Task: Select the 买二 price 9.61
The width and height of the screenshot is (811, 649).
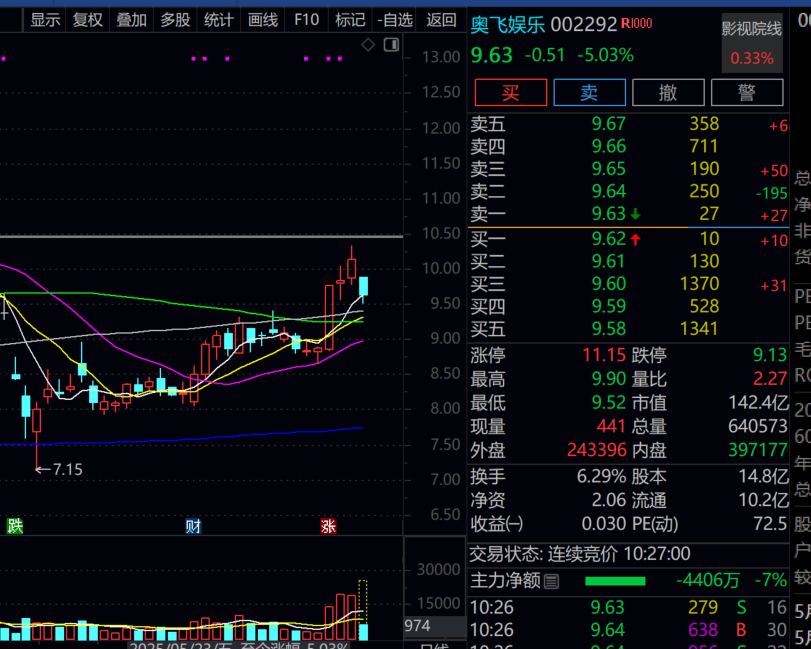Action: click(609, 261)
